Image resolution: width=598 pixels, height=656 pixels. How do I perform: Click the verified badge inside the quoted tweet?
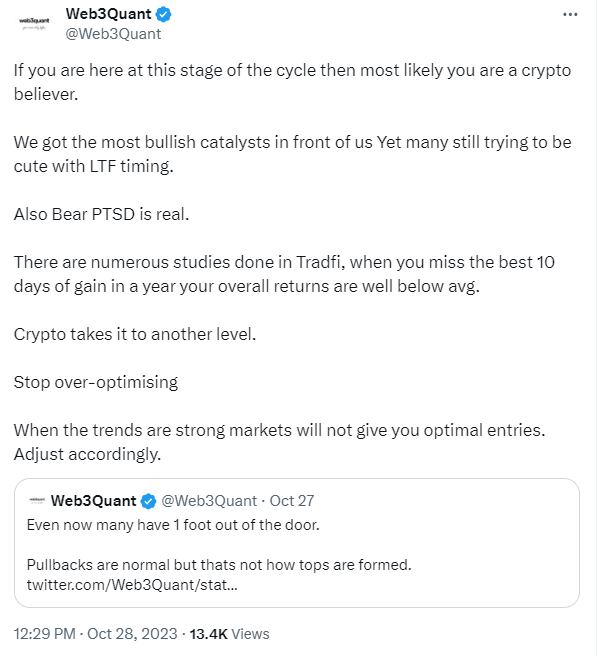(x=148, y=501)
